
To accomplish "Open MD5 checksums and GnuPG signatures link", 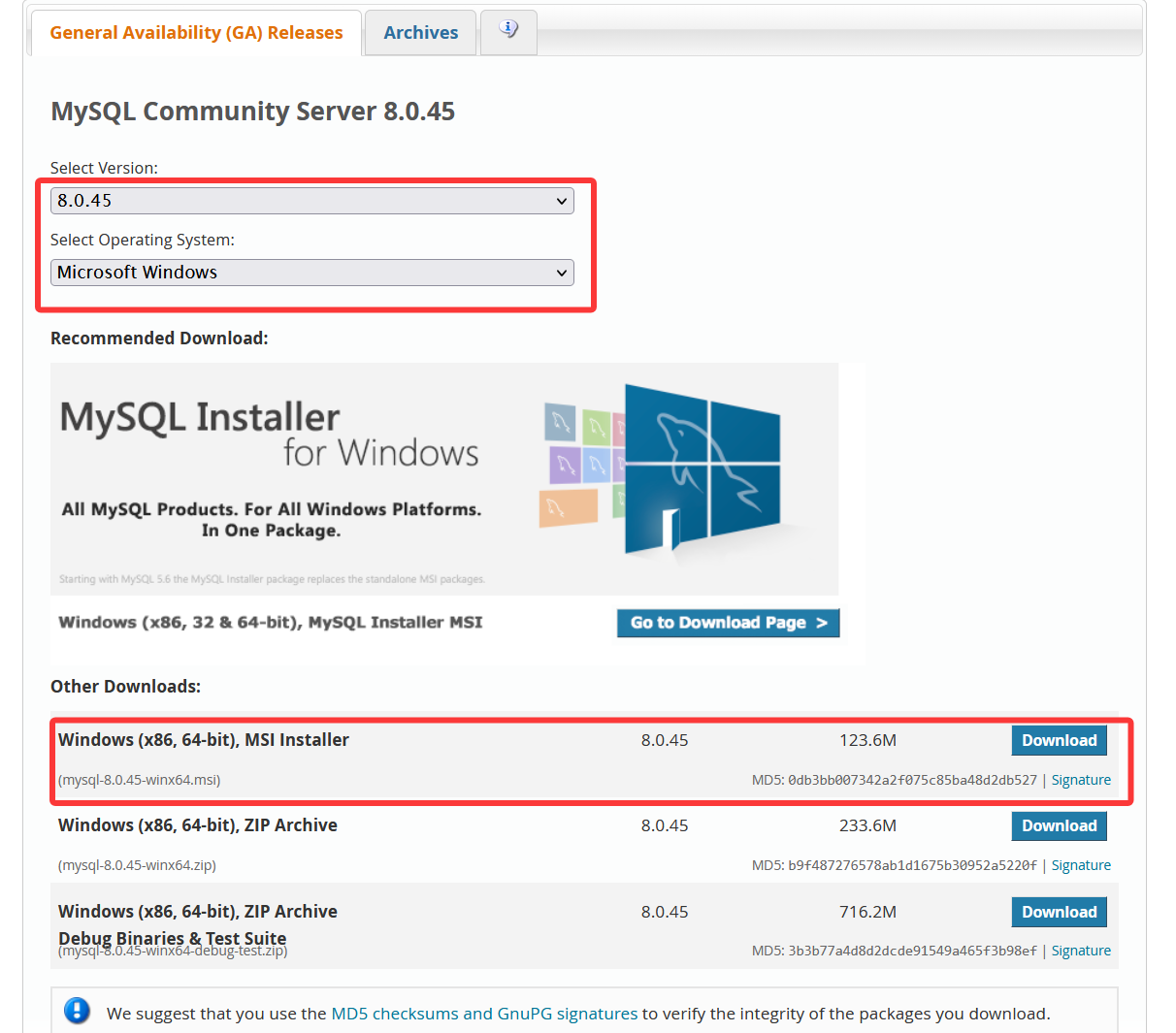I will point(484,1014).
